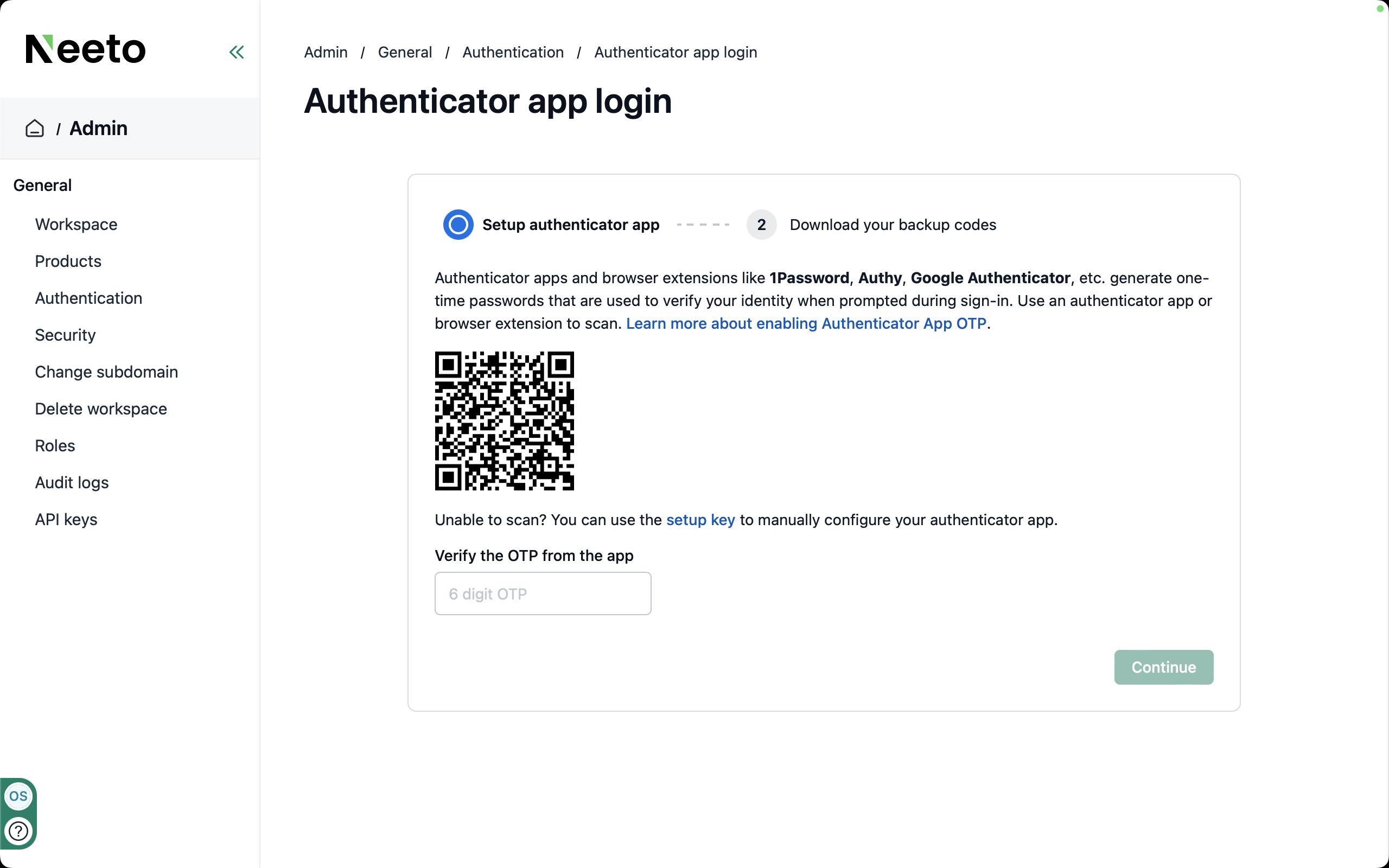The width and height of the screenshot is (1389, 868).
Task: Click the Setup authenticator app step circle
Action: [458, 225]
